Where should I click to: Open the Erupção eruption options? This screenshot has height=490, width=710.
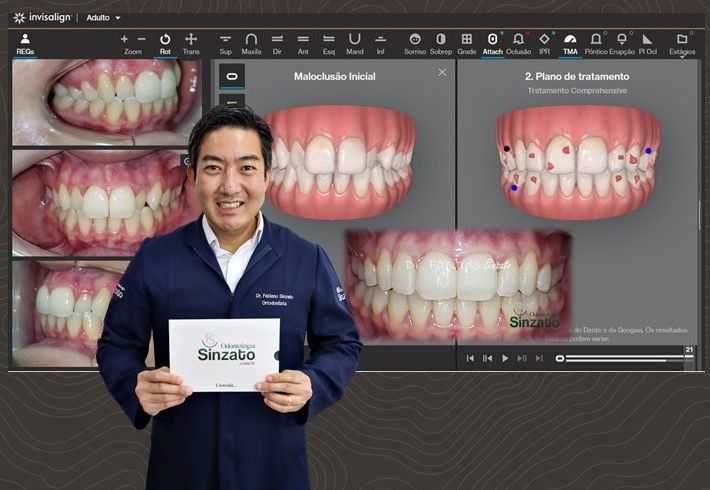(x=621, y=43)
